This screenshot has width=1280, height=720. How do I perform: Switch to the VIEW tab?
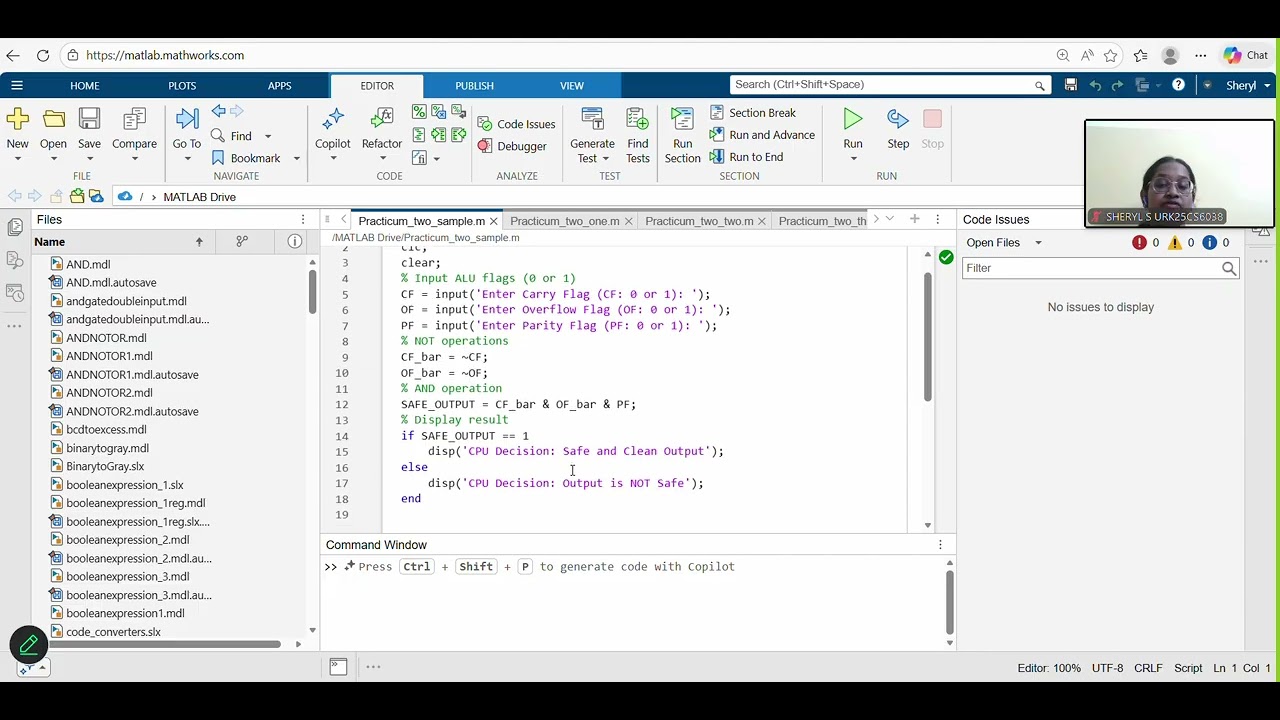click(x=571, y=86)
